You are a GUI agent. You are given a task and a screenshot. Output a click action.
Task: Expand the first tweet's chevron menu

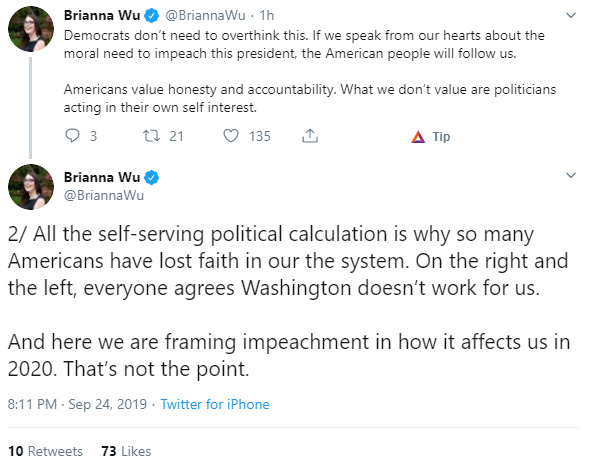click(x=571, y=15)
